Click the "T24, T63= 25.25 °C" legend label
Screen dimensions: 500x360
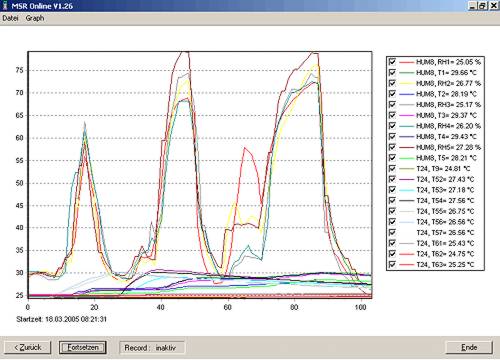(445, 264)
